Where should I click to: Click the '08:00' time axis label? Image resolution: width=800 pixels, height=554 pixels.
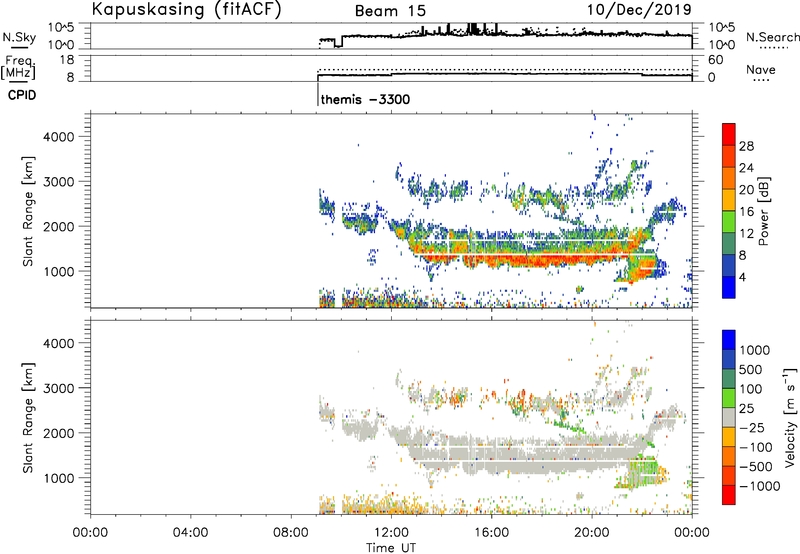(x=291, y=533)
